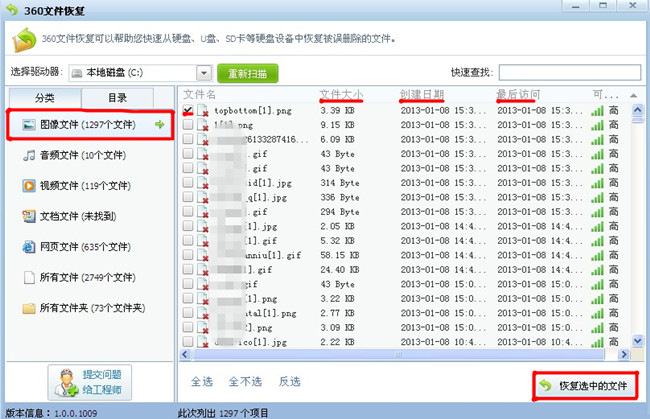
Task: Select the 图像文件 category
Action: [x=90, y=125]
